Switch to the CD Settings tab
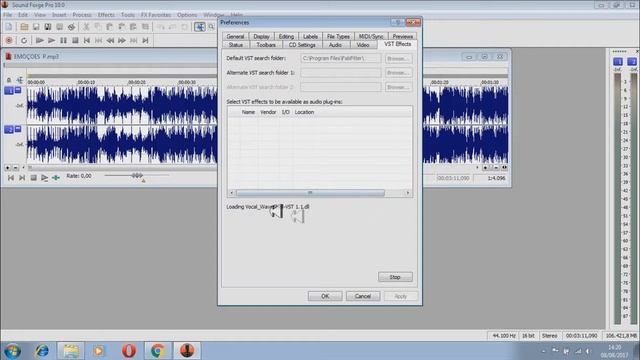Viewport: 640px width, 360px height. 302,45
